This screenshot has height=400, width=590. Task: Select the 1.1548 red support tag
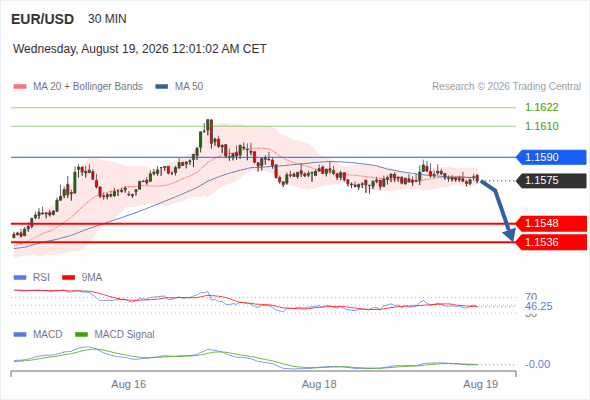[x=551, y=224]
